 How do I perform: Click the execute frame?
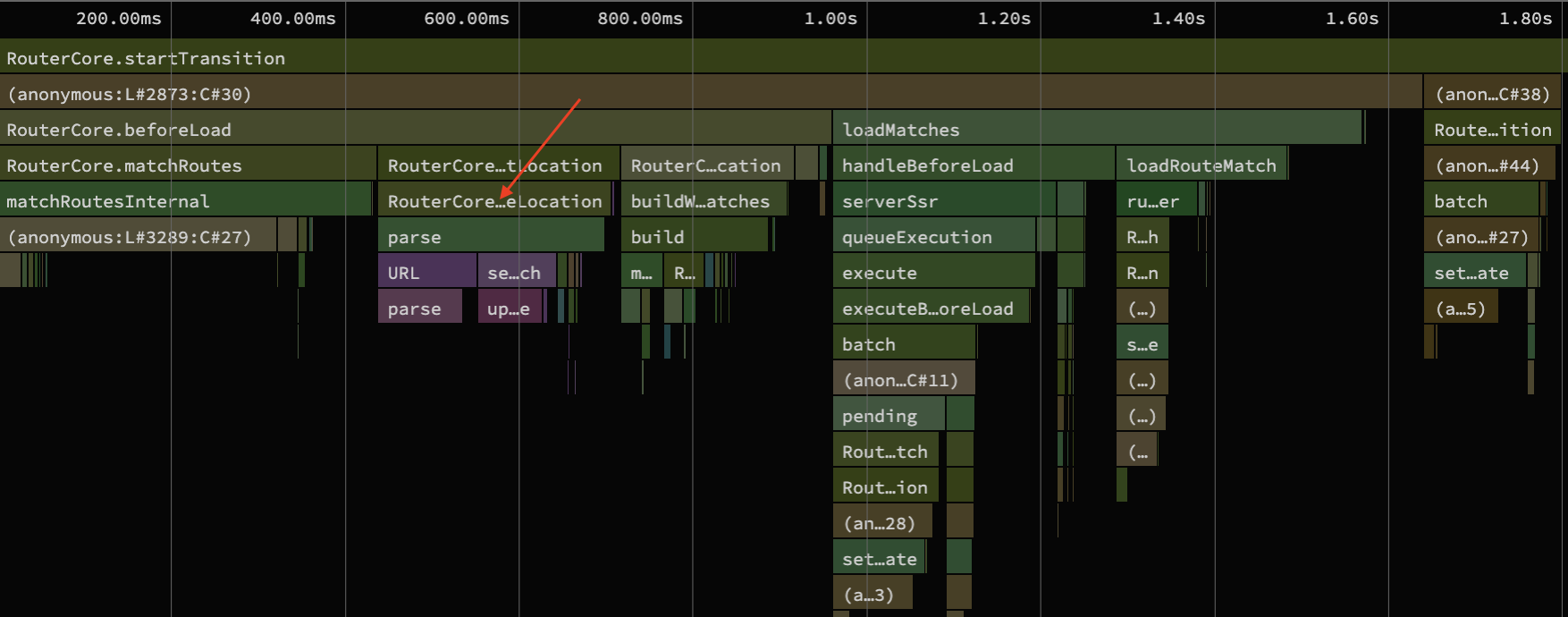pyautogui.click(x=933, y=272)
